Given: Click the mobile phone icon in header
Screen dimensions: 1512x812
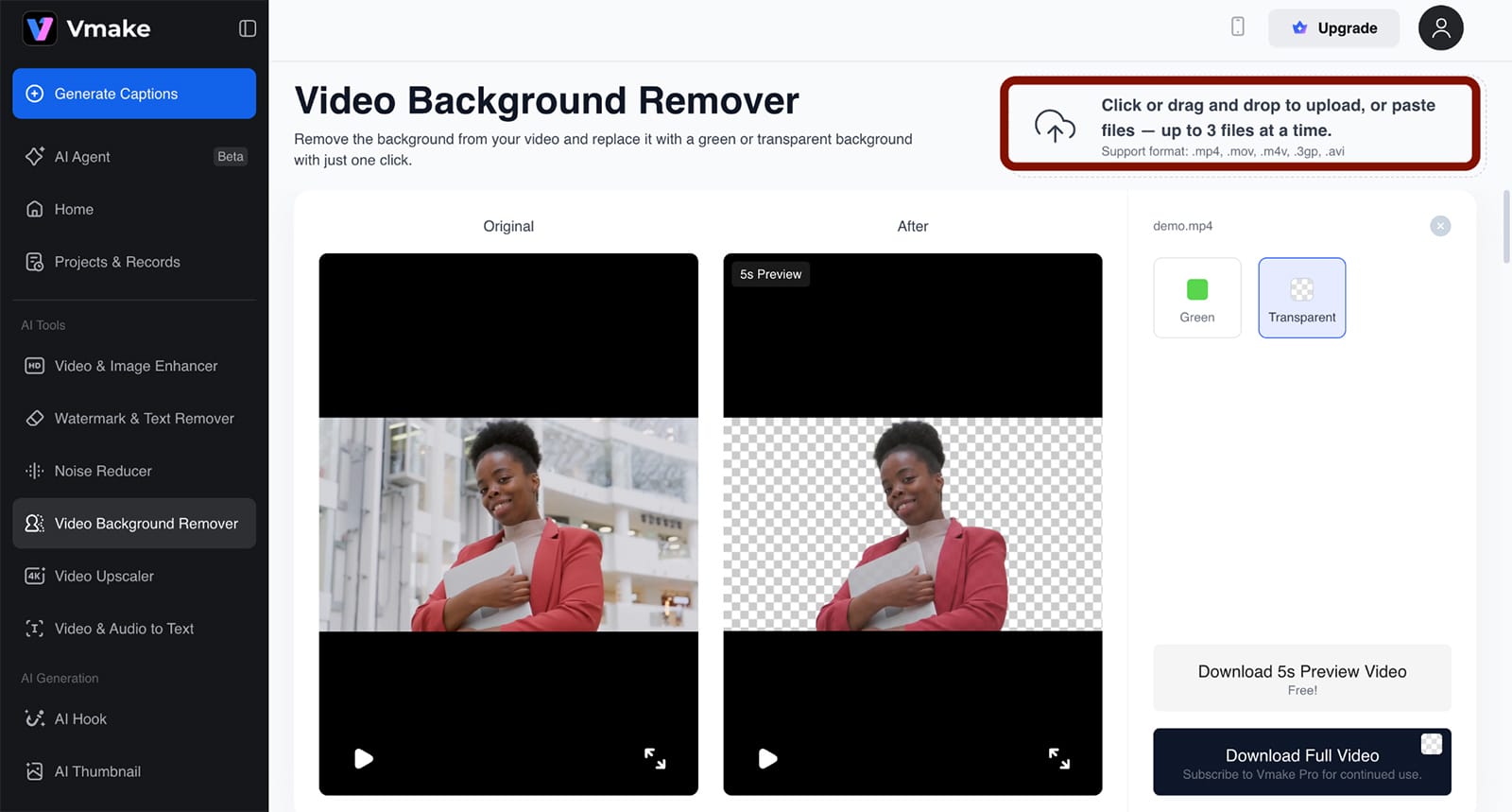Looking at the screenshot, I should pos(1237,27).
